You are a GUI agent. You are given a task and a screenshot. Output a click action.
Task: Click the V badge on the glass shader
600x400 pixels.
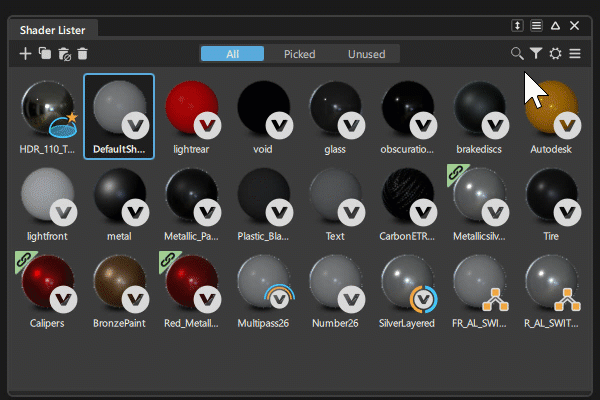351,125
